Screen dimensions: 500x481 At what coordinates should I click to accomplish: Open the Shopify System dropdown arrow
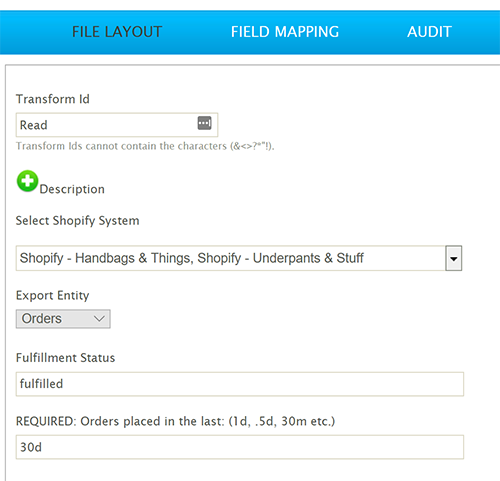pyautogui.click(x=454, y=258)
